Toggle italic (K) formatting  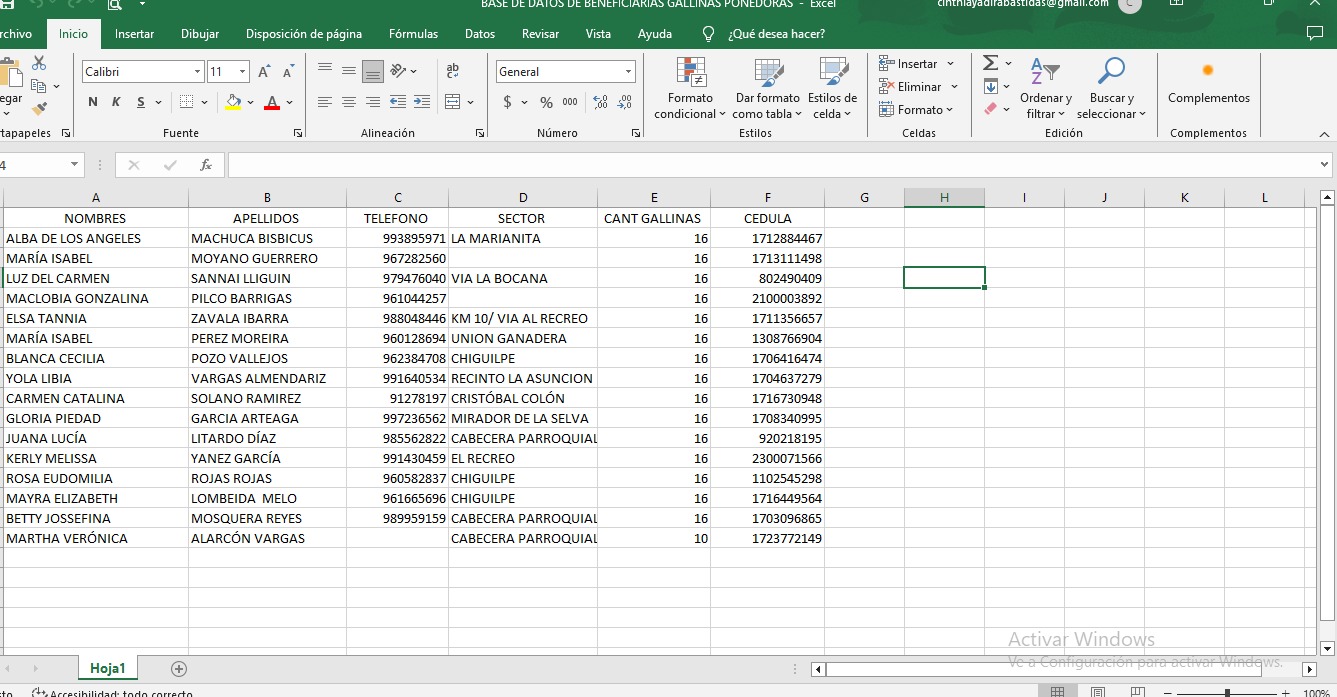(116, 102)
